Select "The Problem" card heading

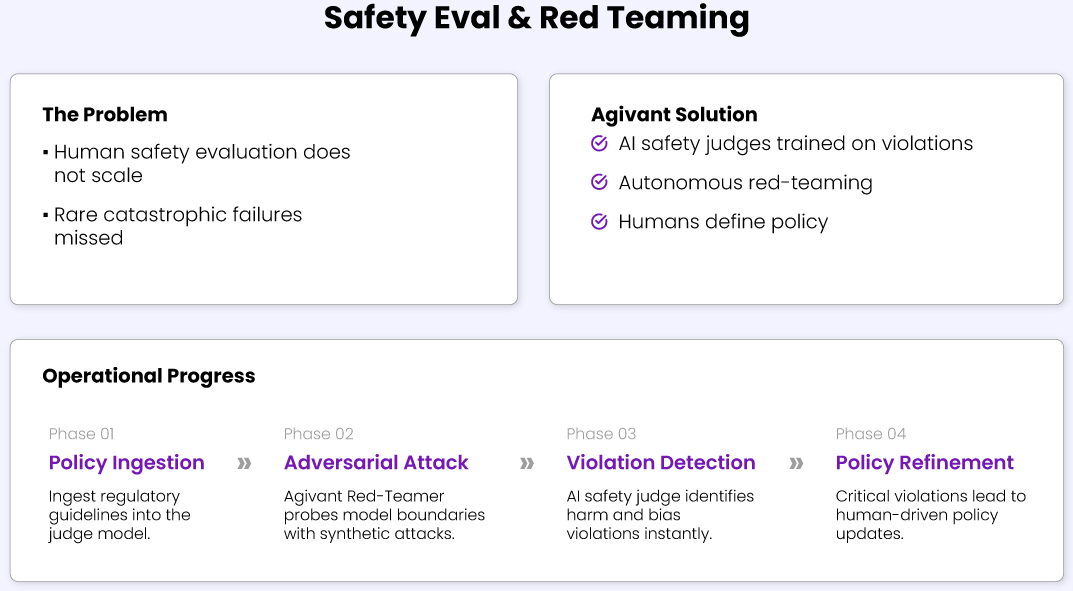pyautogui.click(x=105, y=115)
